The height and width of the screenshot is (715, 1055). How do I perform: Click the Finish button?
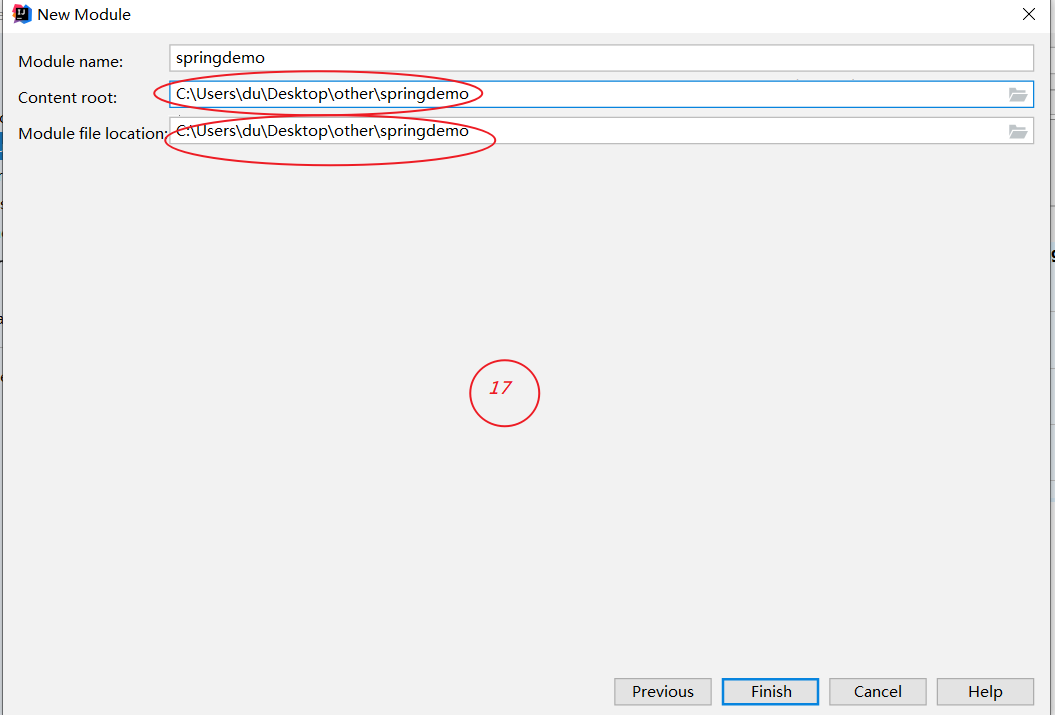click(770, 691)
